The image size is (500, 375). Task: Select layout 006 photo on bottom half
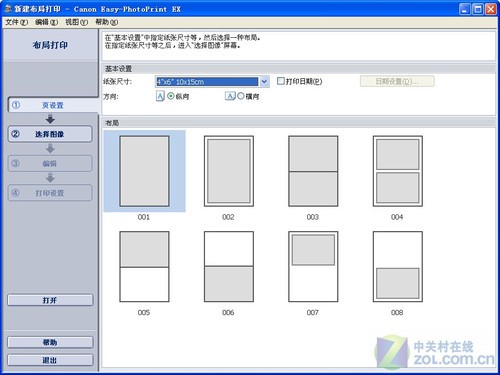point(229,267)
